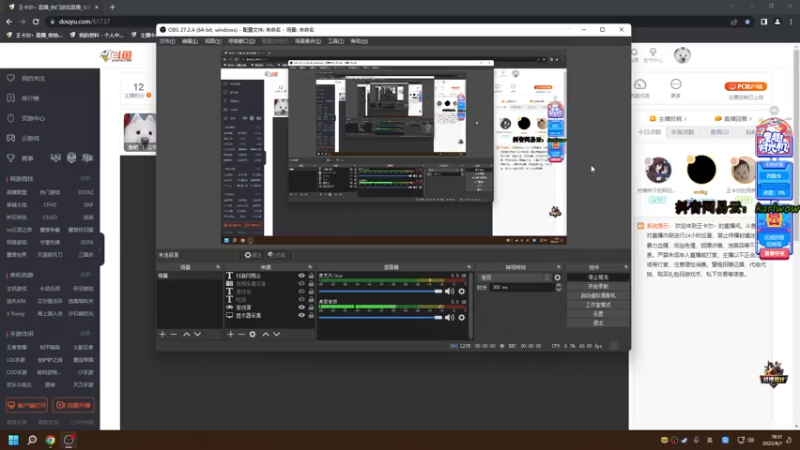Add a new source with the plus icon in OBS sources toolbar
This screenshot has height=450, width=800.
click(231, 334)
